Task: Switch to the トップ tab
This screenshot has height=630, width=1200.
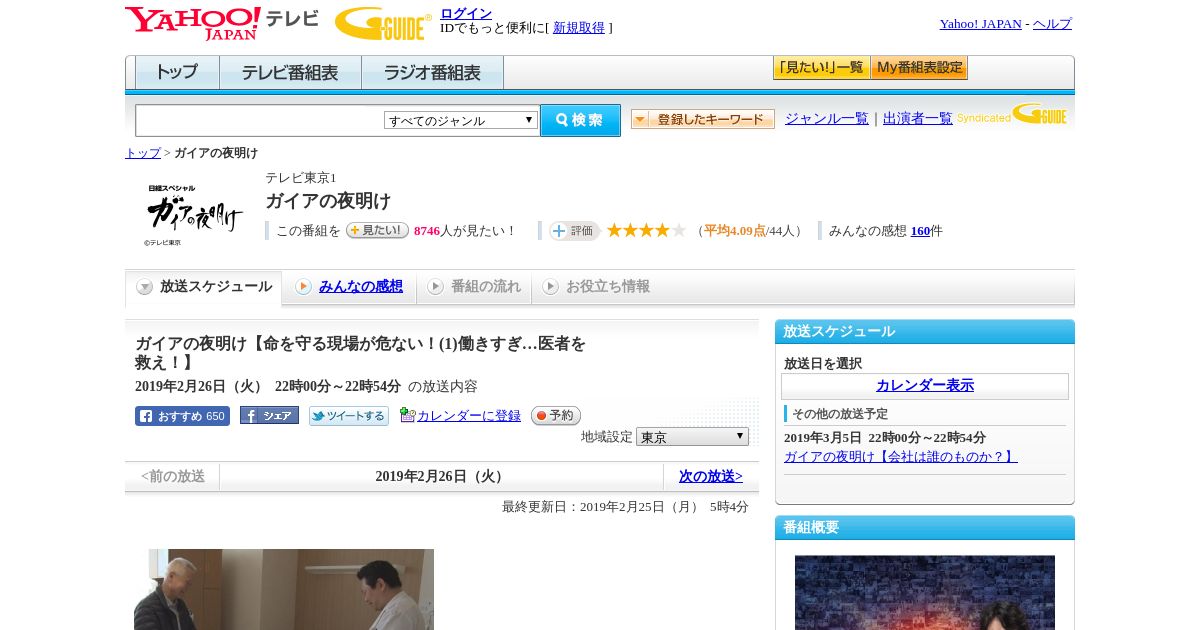Action: point(177,73)
